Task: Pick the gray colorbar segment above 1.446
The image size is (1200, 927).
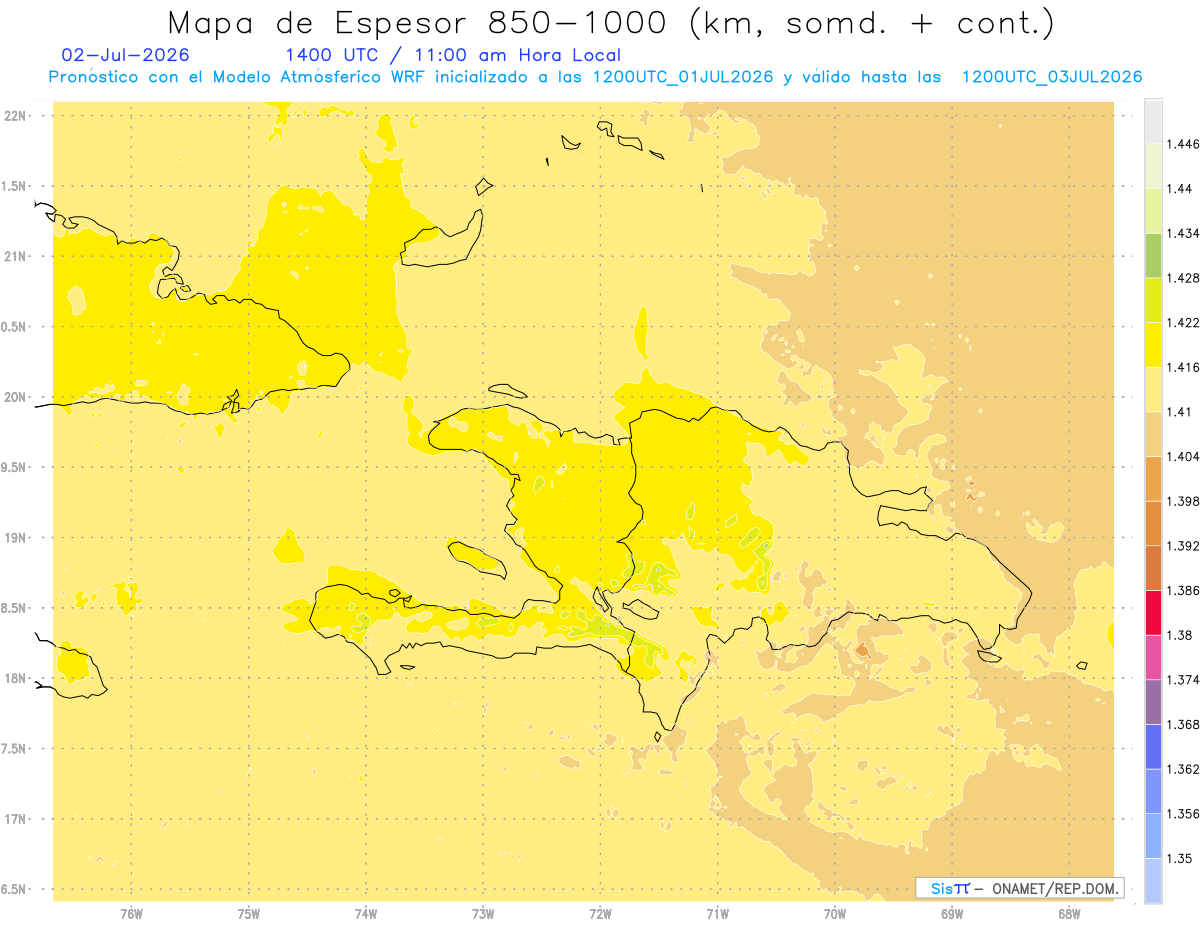Action: point(1153,121)
